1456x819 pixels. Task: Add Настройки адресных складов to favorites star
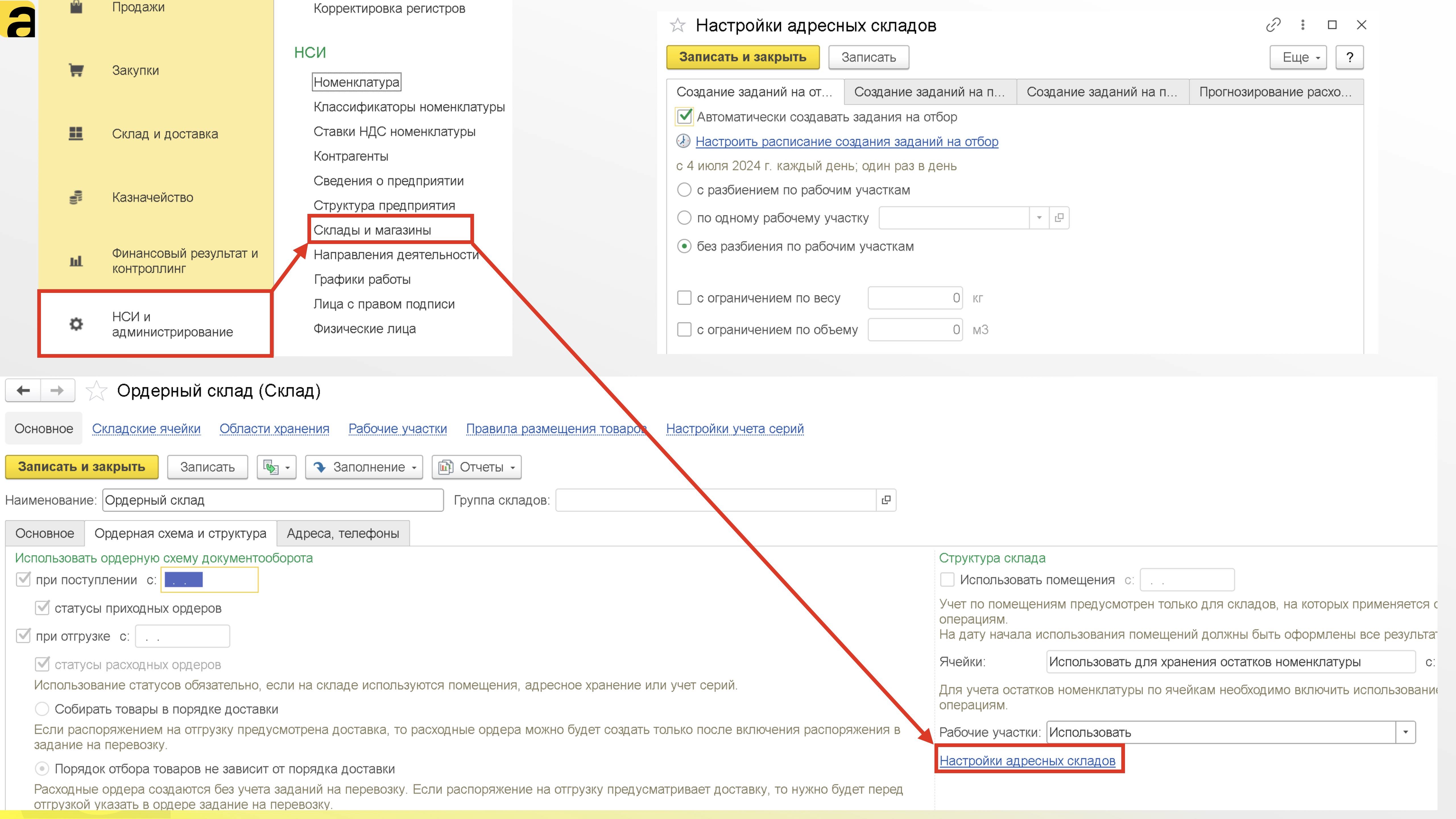677,25
